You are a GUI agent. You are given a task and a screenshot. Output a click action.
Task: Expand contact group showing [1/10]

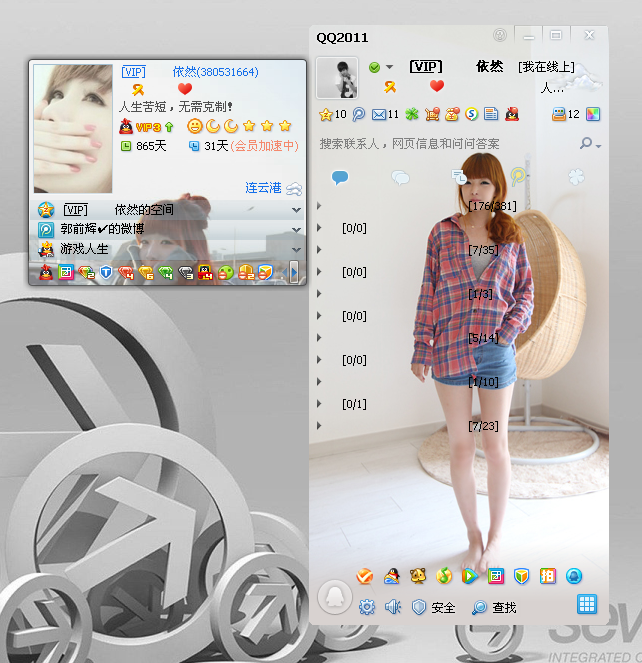coord(319,382)
